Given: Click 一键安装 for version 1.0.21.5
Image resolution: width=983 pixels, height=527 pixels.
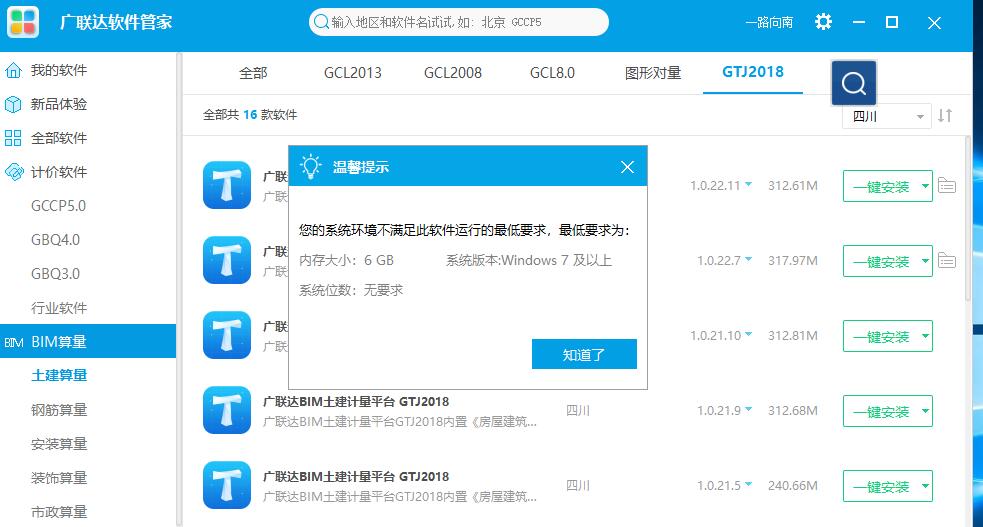Looking at the screenshot, I should 881,486.
